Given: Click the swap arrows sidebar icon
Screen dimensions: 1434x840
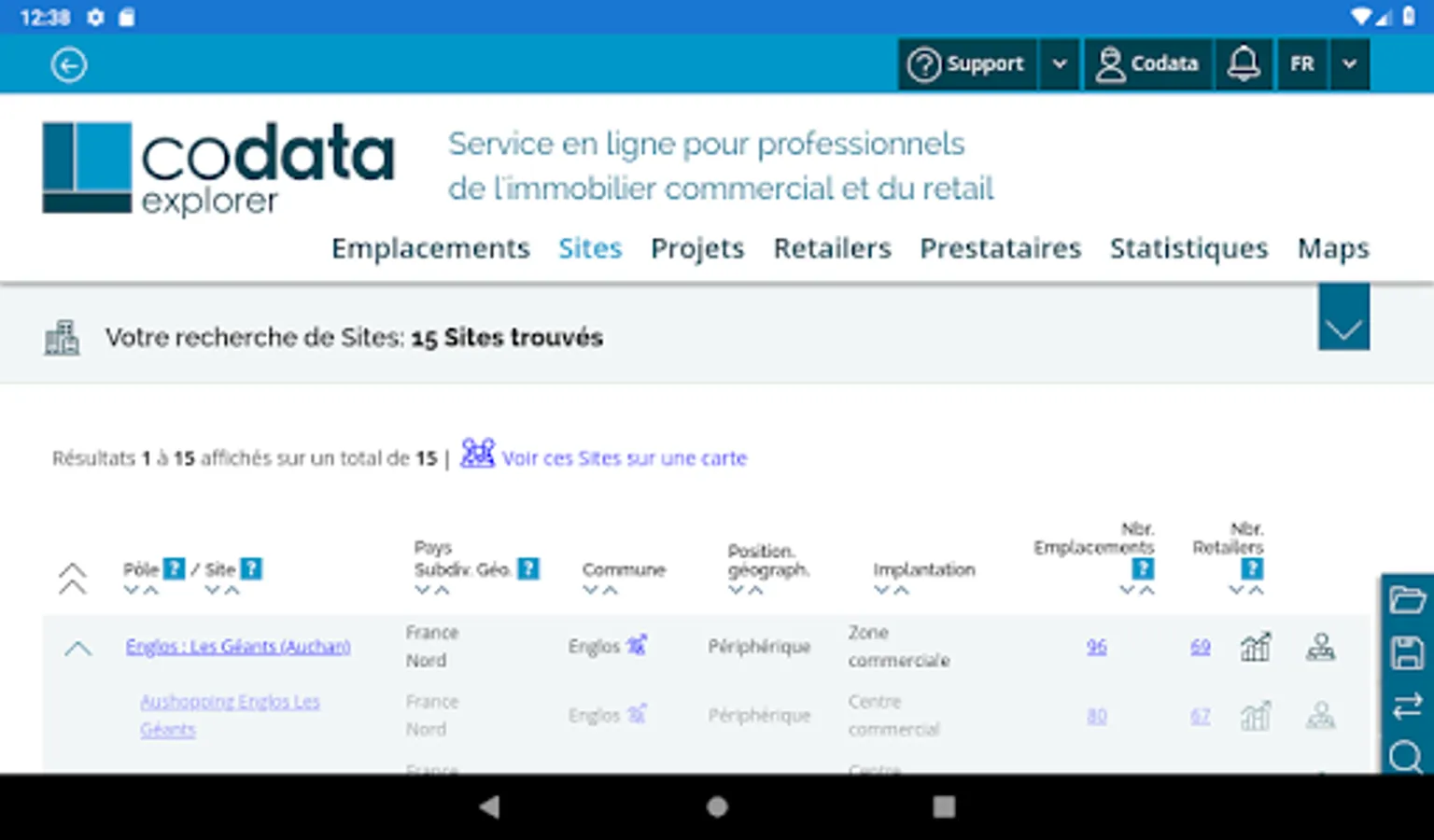Looking at the screenshot, I should 1407,706.
